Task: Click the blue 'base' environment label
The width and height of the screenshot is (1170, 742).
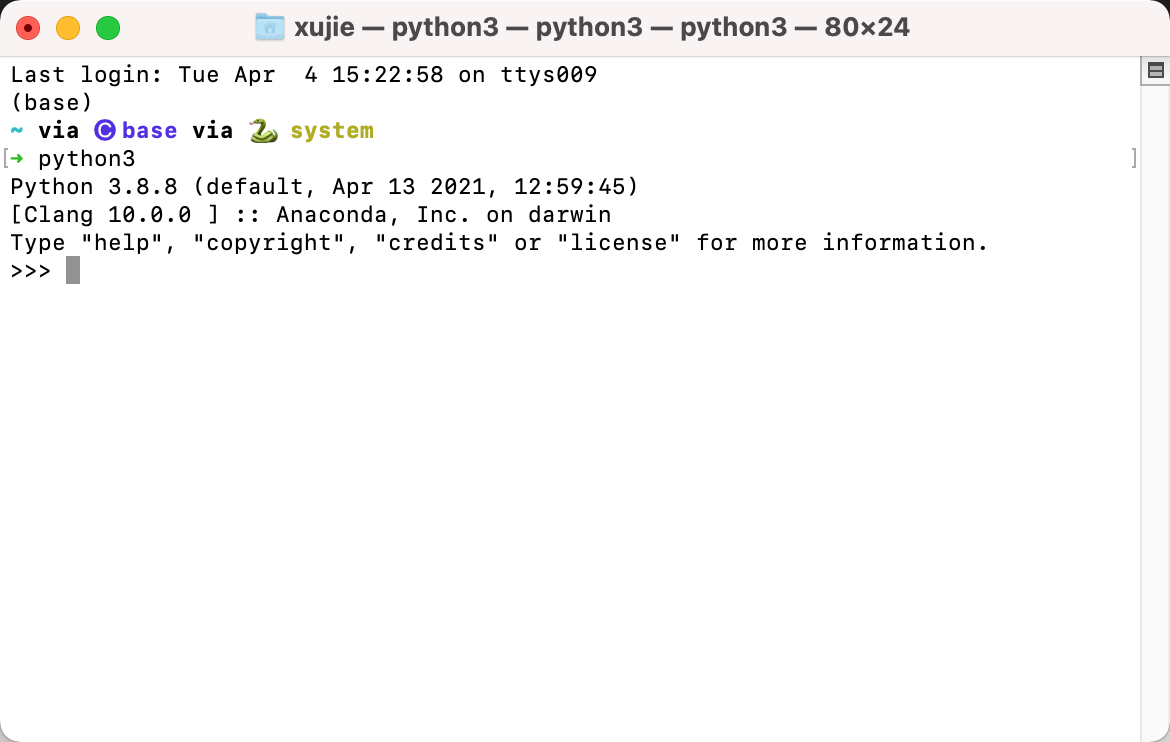Action: [x=151, y=130]
